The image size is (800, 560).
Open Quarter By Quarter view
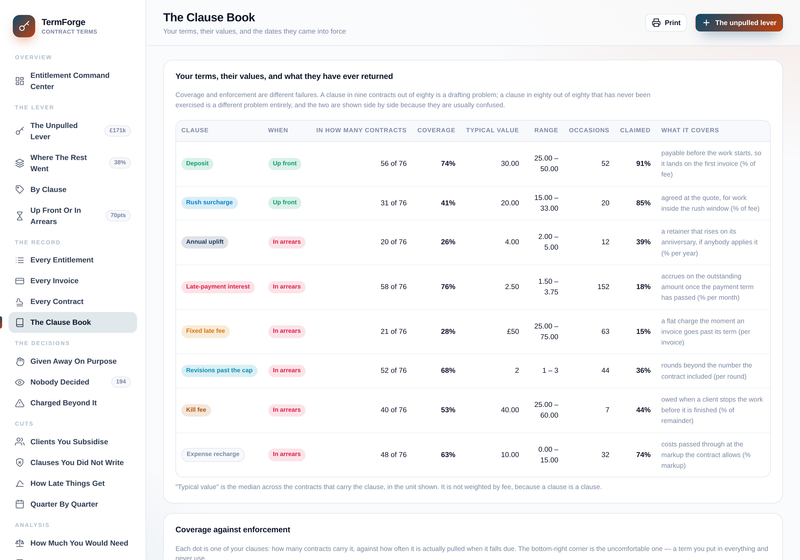73,504
